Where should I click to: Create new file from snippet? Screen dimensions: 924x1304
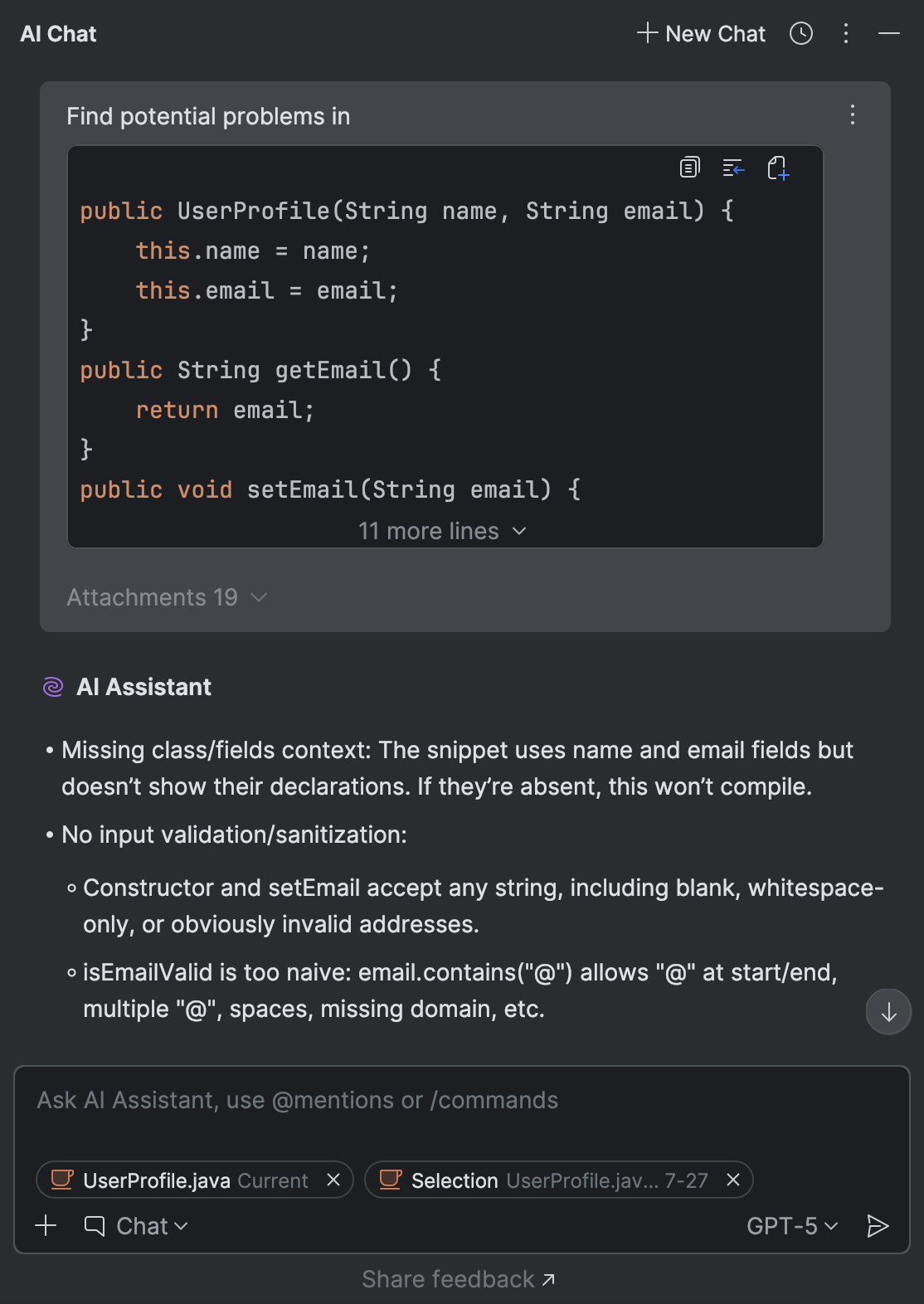coord(778,168)
